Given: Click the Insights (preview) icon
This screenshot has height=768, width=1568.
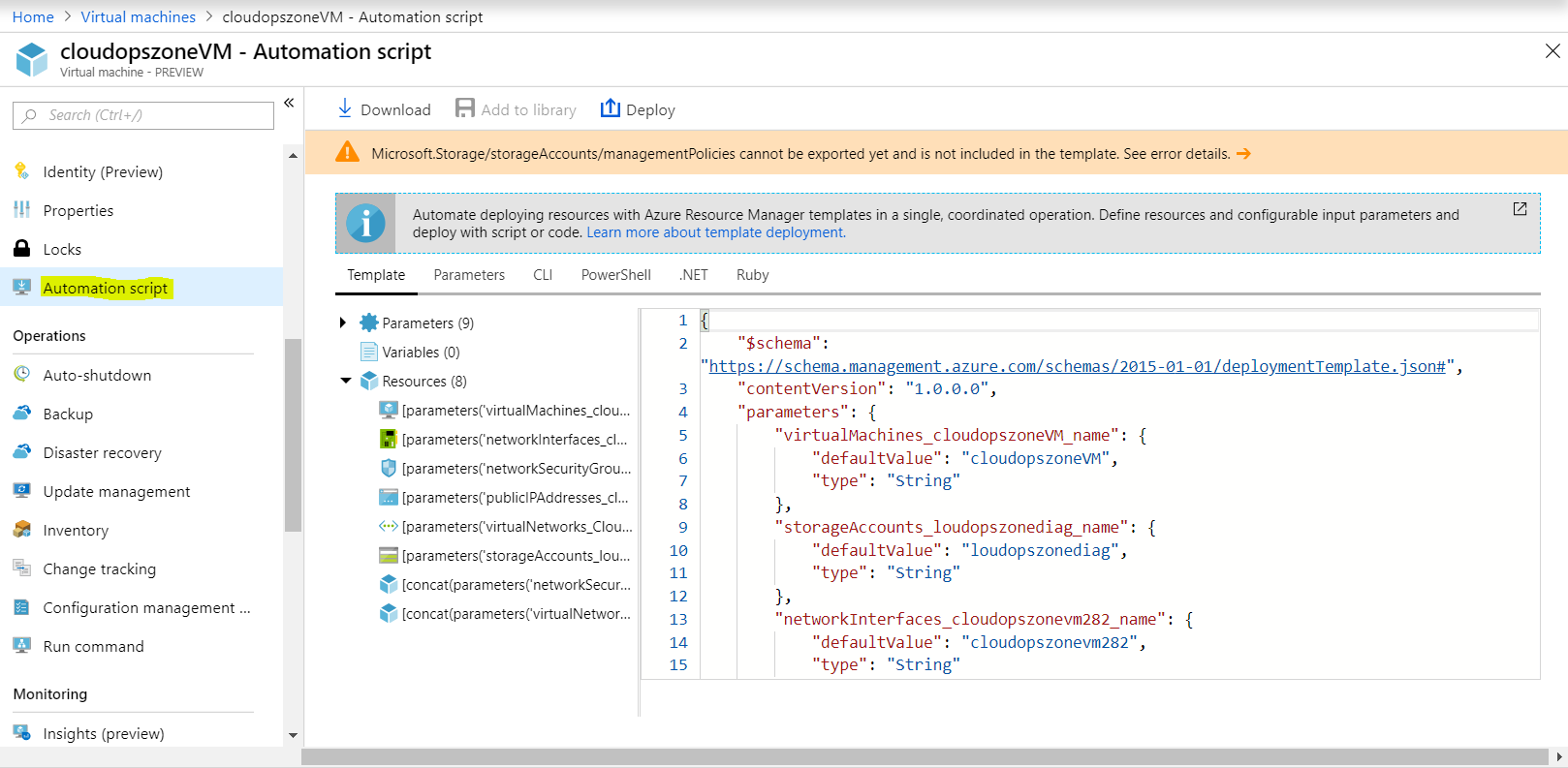Looking at the screenshot, I should (x=21, y=732).
